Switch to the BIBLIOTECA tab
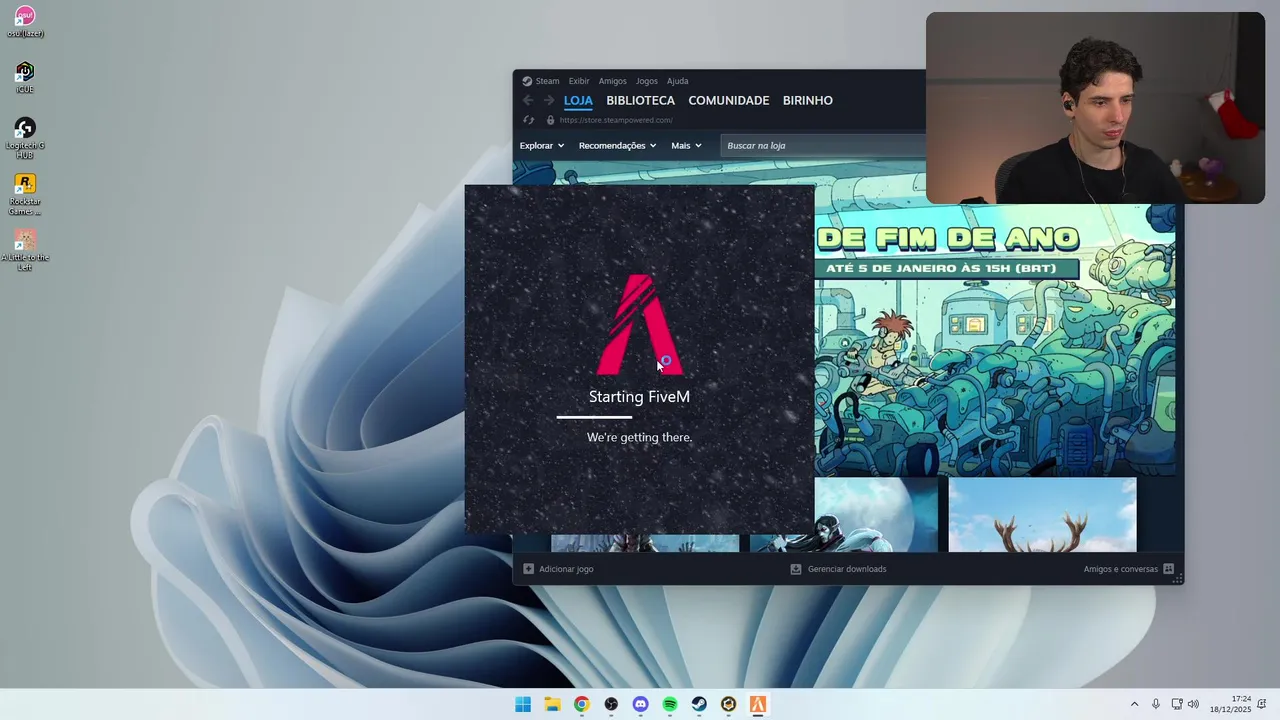Image resolution: width=1280 pixels, height=720 pixels. (x=640, y=100)
